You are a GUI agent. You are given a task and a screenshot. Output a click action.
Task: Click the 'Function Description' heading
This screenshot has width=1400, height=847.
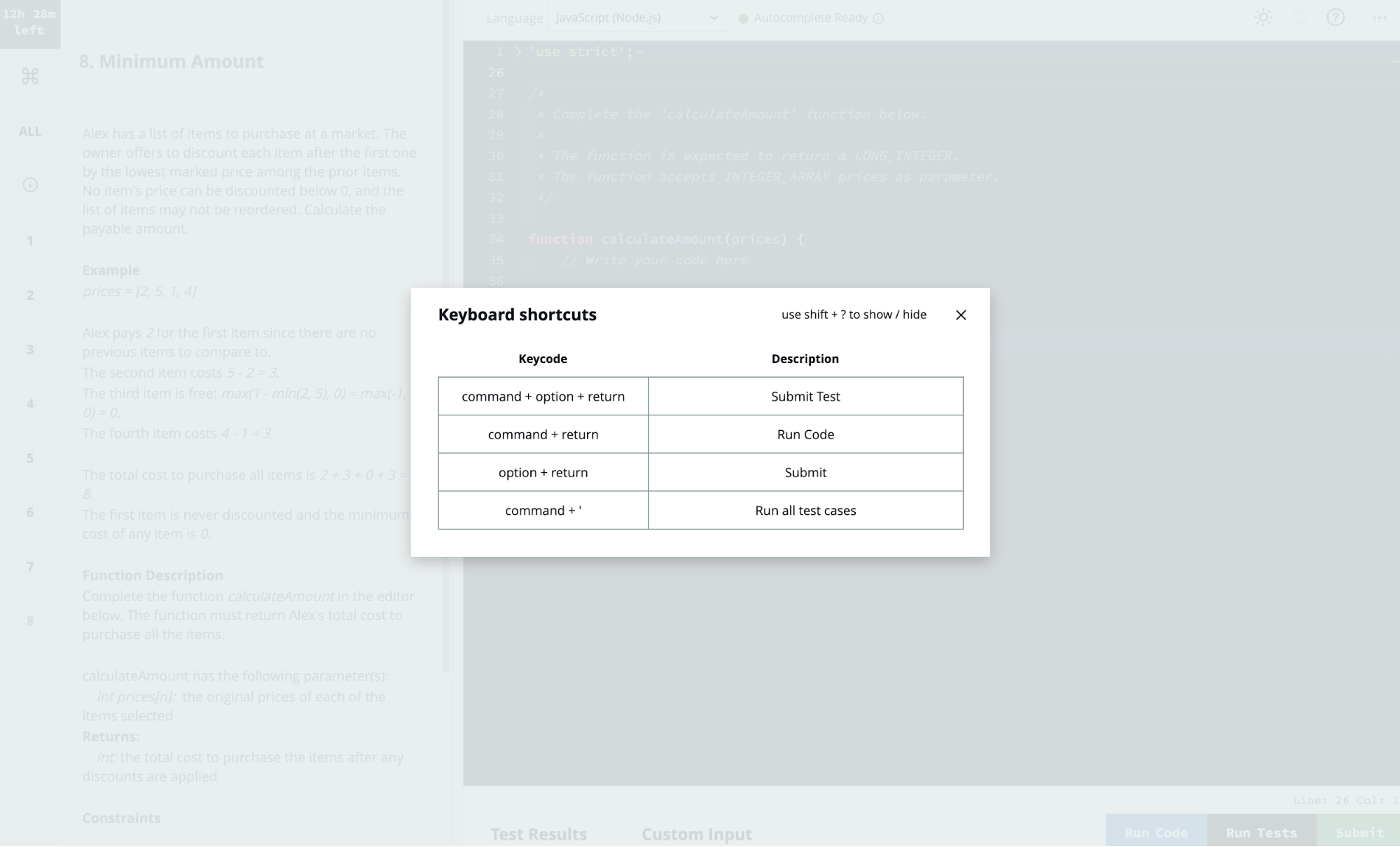tap(153, 575)
